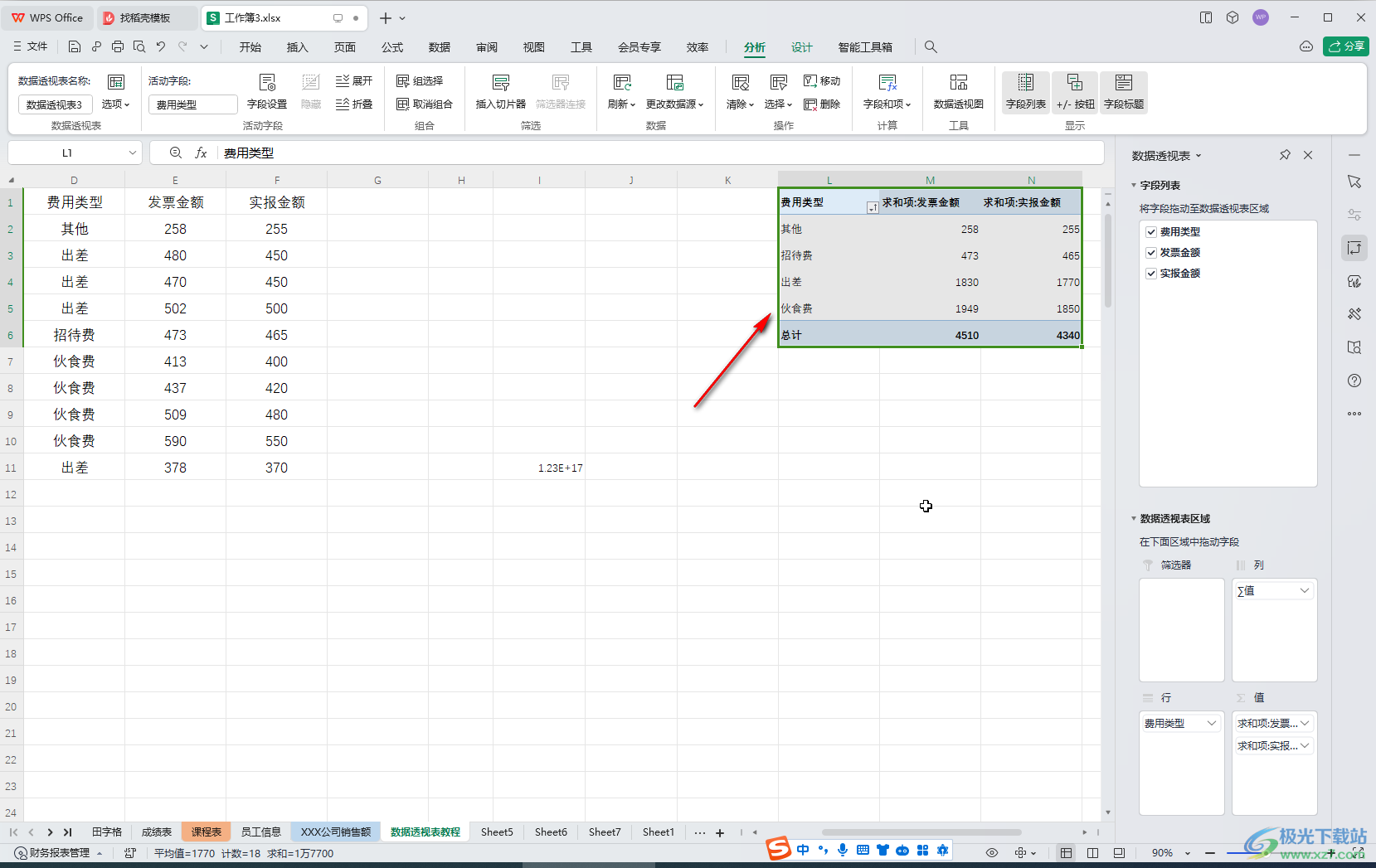
Task: Click Refresh (刷新) pivot data icon
Action: [x=621, y=82]
